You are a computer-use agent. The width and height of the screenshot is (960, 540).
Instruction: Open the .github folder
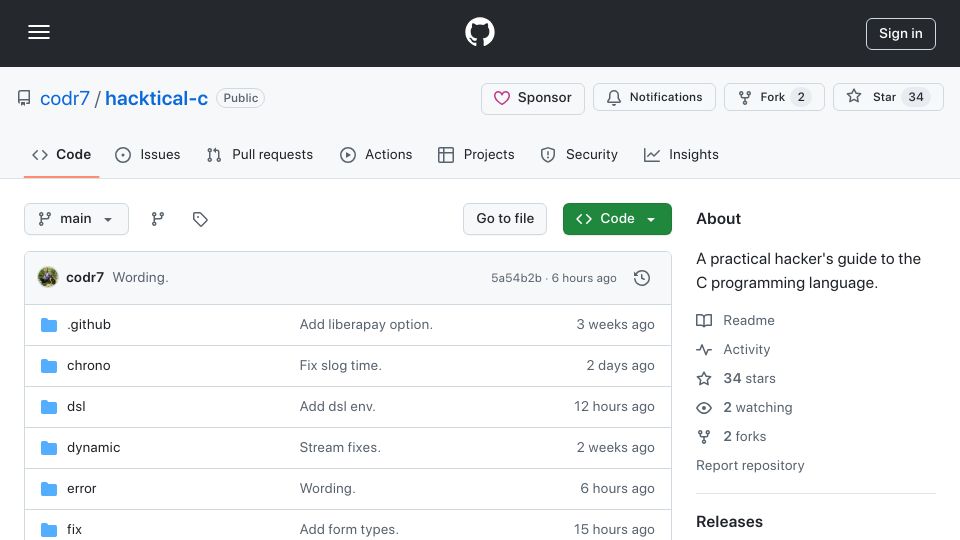(x=89, y=324)
